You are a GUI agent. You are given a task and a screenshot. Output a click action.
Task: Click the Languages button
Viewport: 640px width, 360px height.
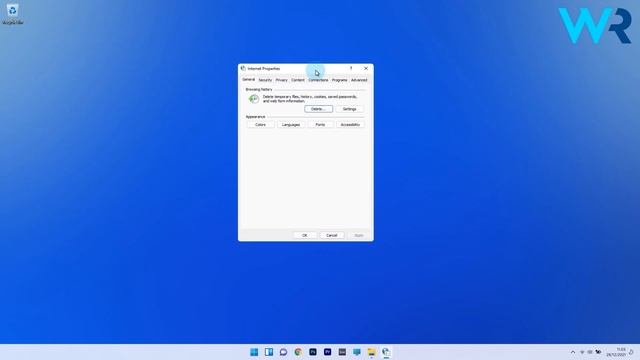click(291, 124)
